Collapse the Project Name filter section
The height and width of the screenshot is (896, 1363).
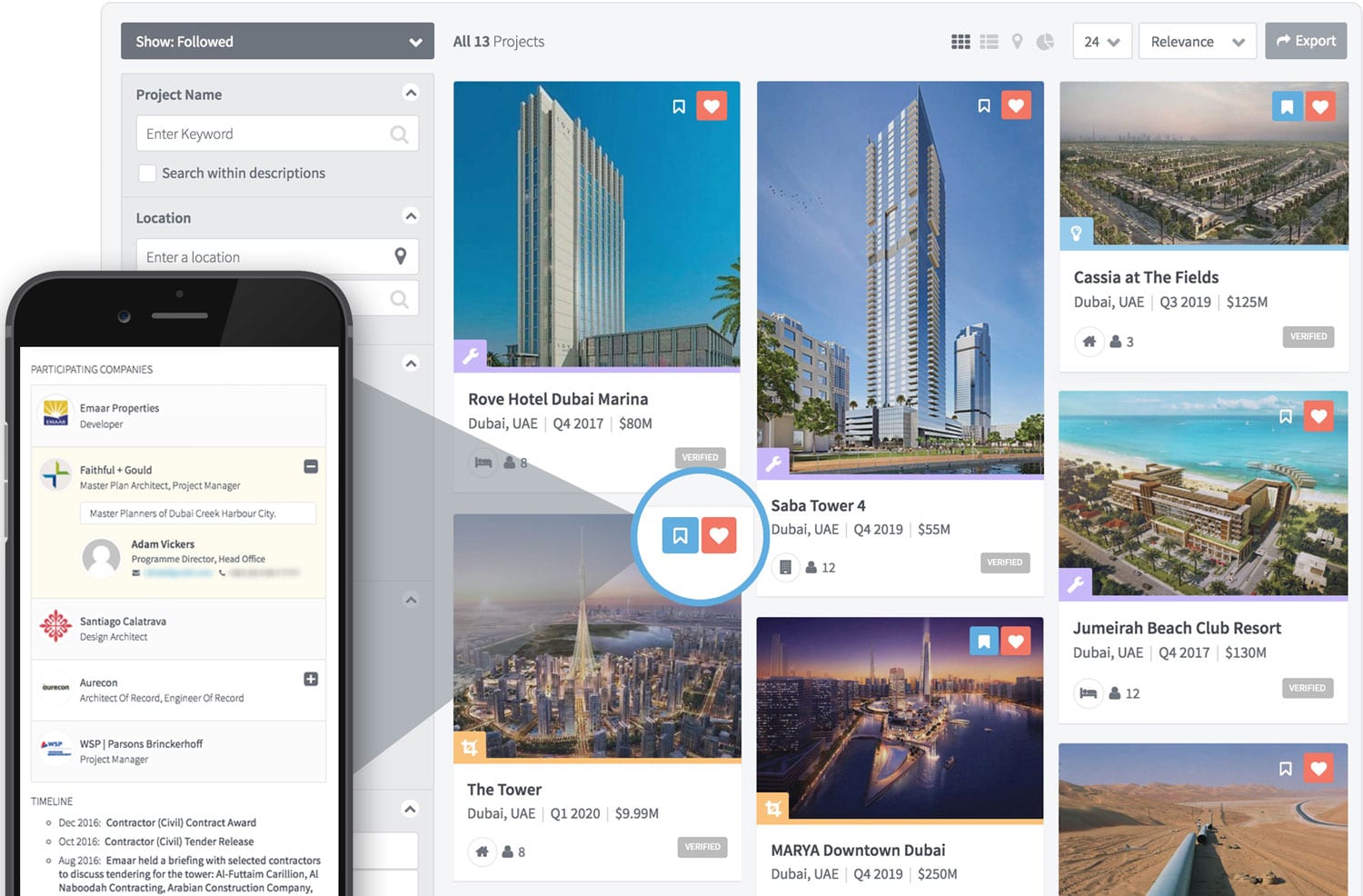[411, 93]
